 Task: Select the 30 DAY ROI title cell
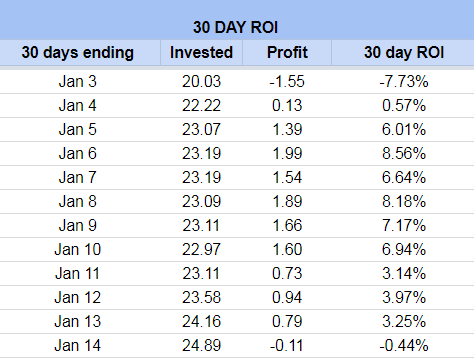237,20
